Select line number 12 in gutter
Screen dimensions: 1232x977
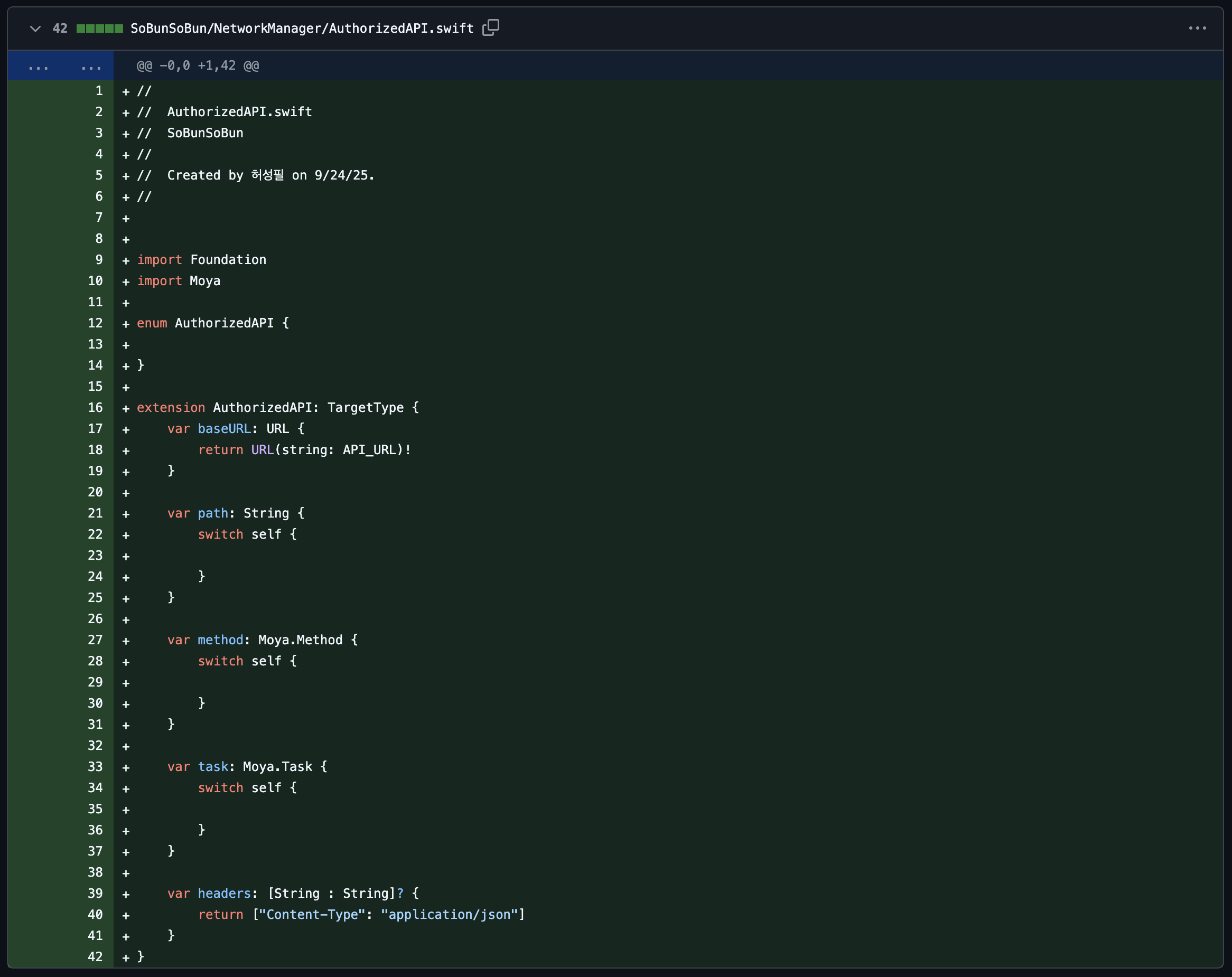95,323
